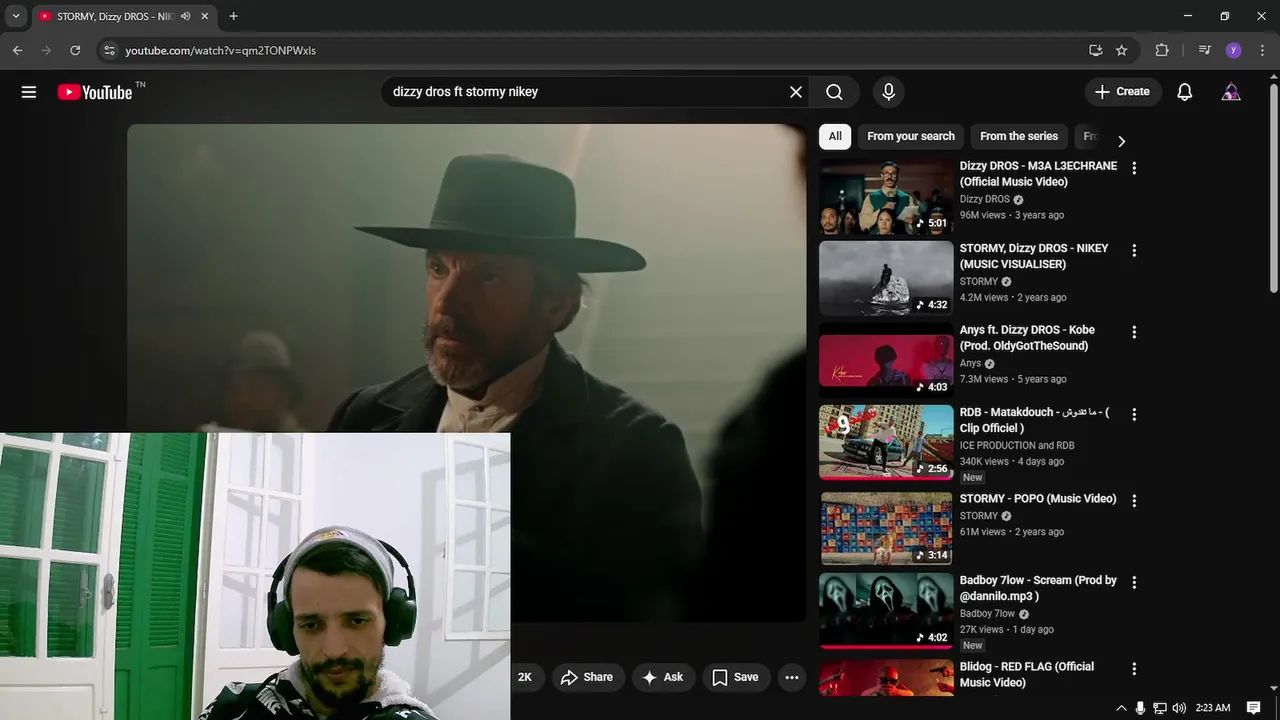This screenshot has width=1280, height=720.
Task: Open the tab search dropdown
Action: coord(16,16)
